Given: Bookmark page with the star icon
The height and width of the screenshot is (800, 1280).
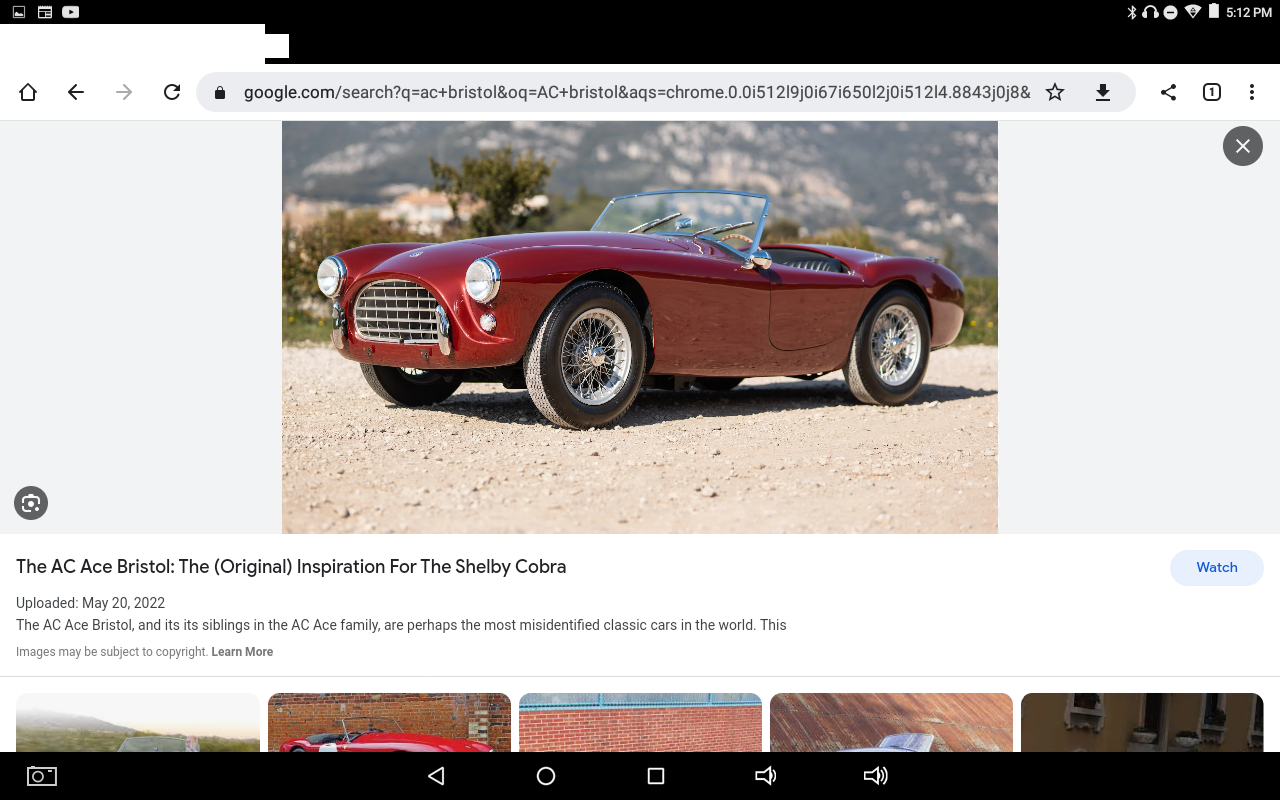Looking at the screenshot, I should coord(1055,92).
